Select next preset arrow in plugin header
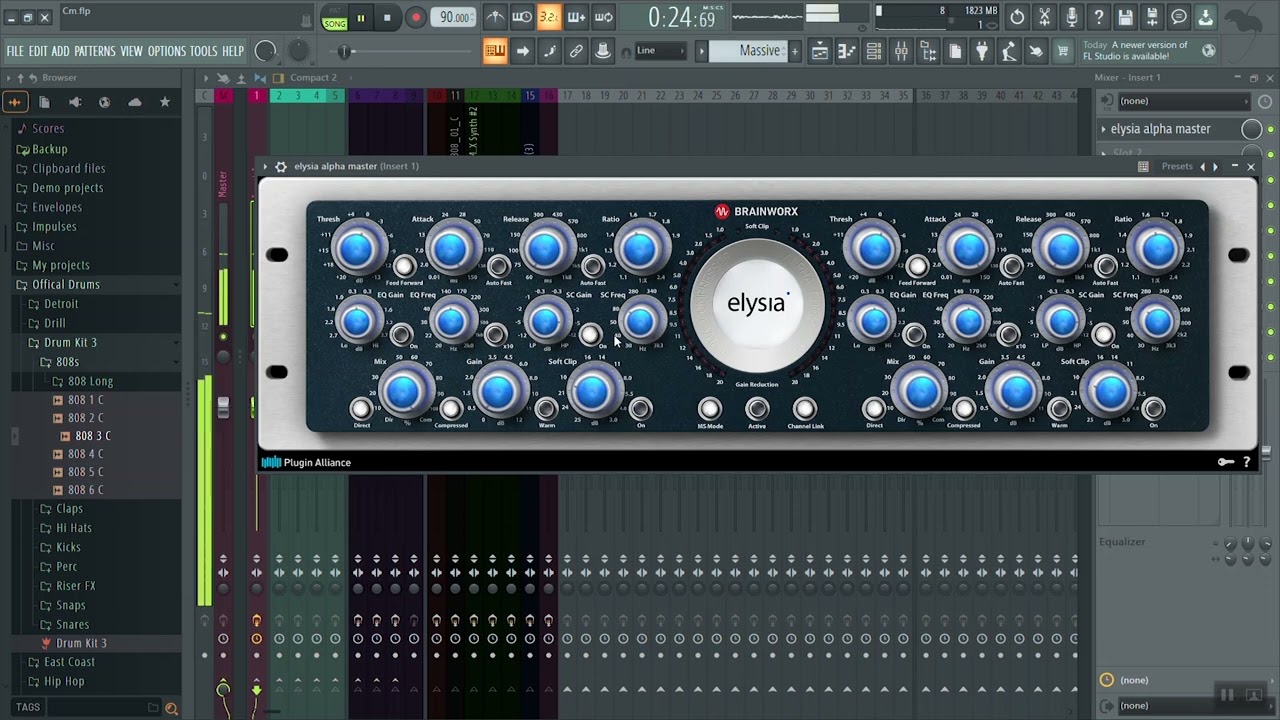The width and height of the screenshot is (1280, 720). (x=1216, y=167)
